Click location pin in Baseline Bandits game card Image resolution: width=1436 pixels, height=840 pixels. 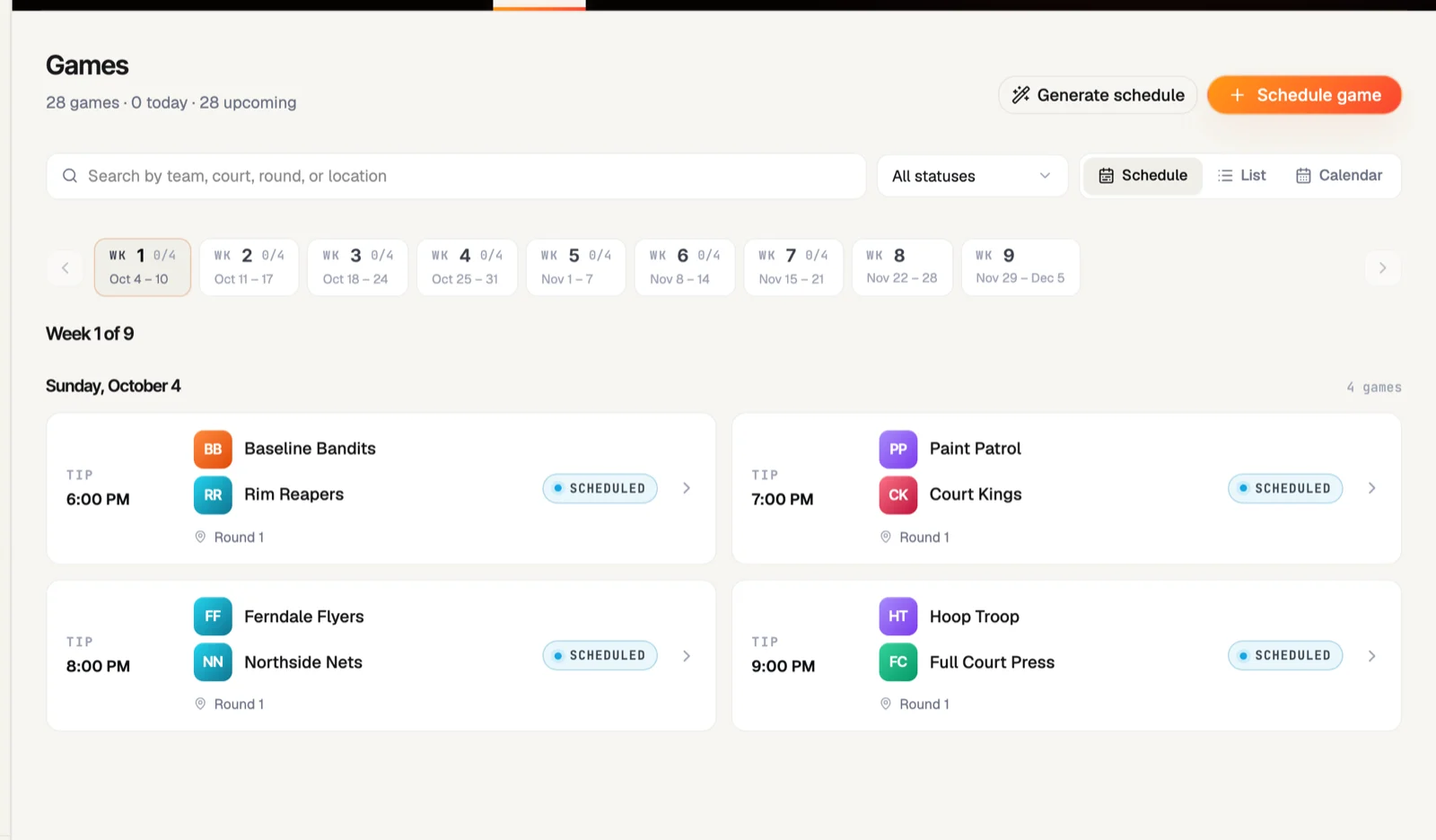point(200,537)
